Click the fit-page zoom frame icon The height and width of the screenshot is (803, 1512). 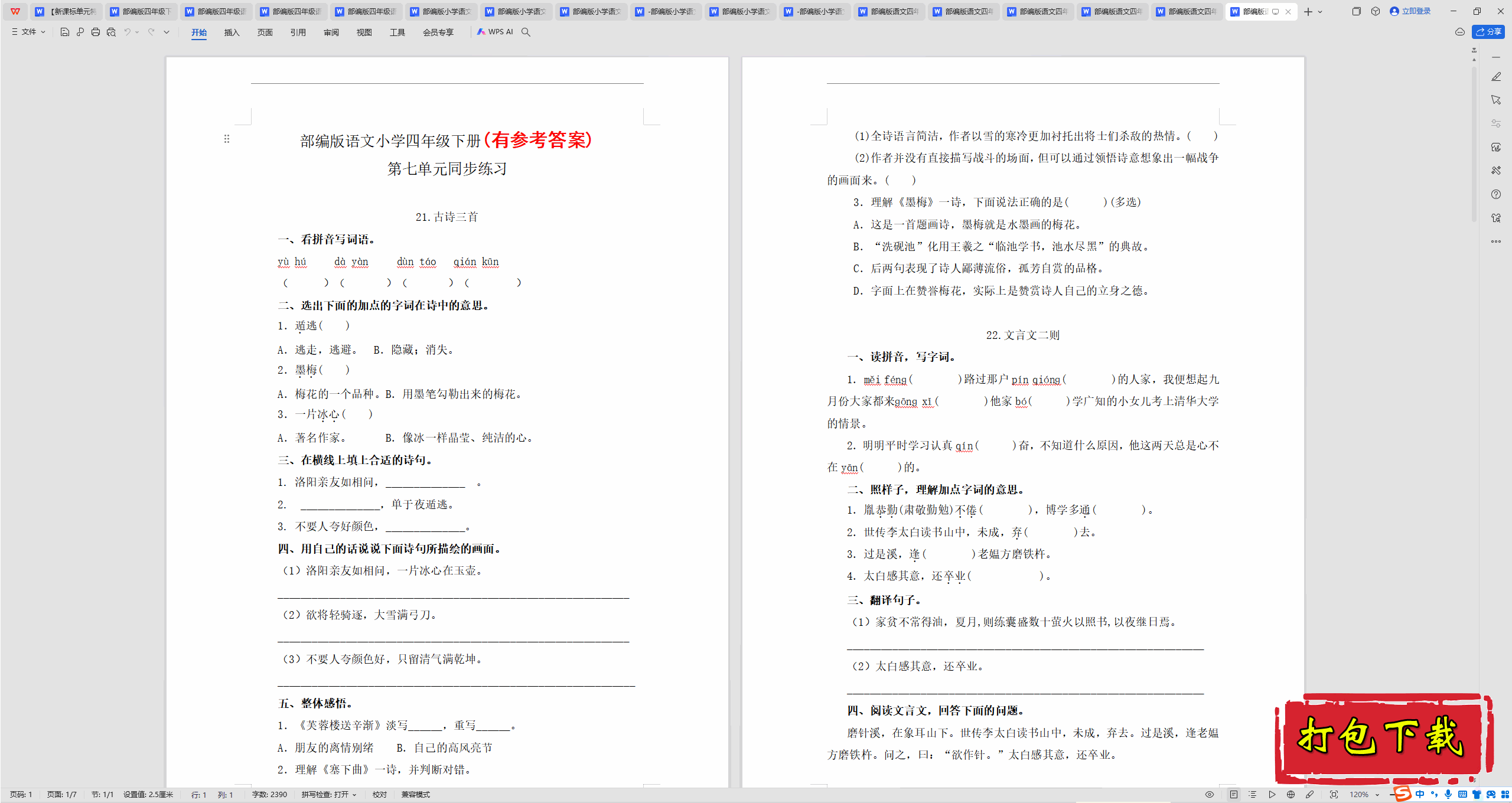[x=1334, y=795]
